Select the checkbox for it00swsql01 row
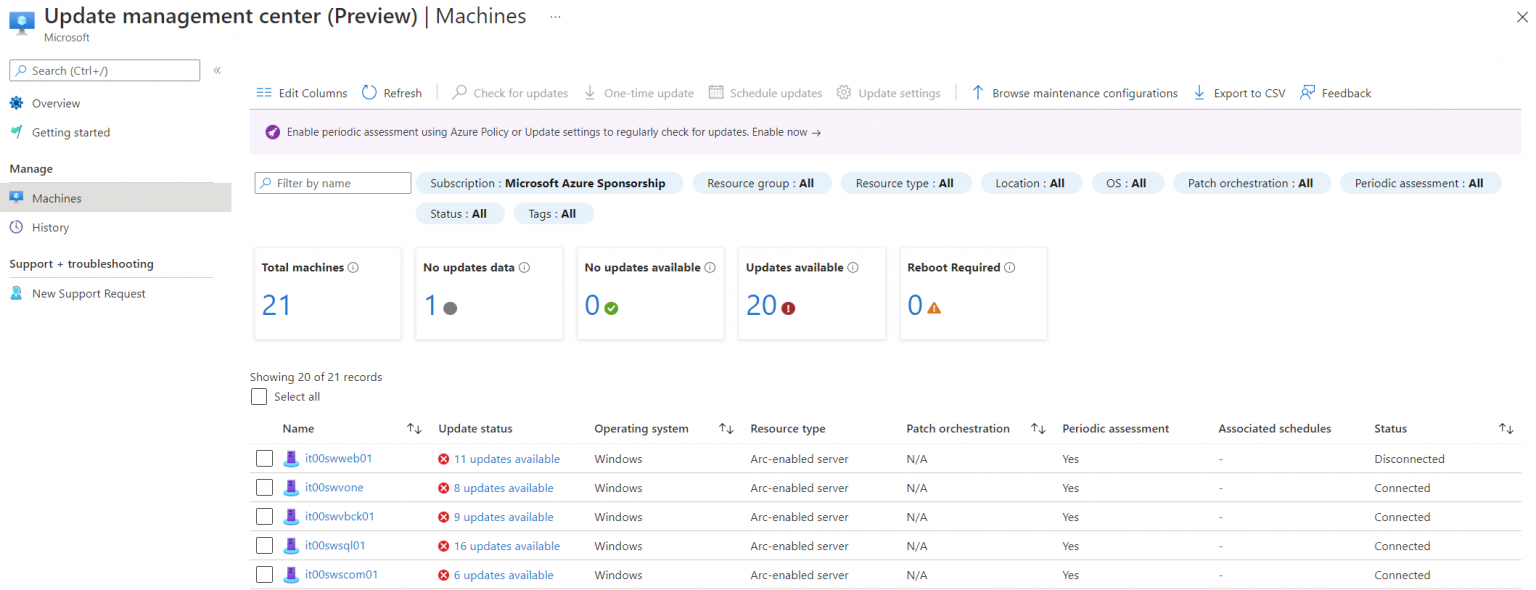The height and width of the screenshot is (590, 1536). click(x=264, y=545)
